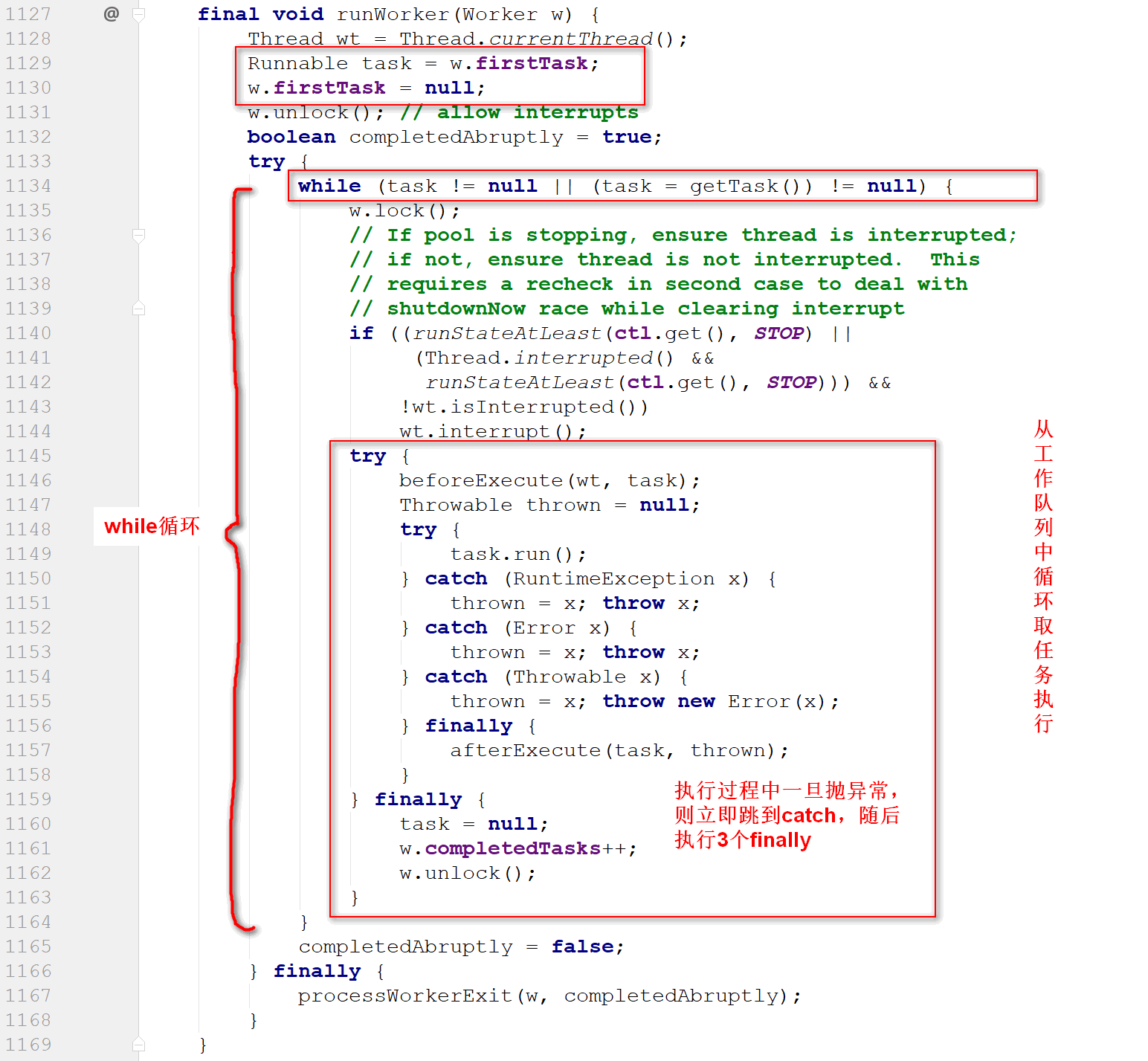Screen dimensions: 1148x1061
Task: Click line number 1140 in the gutter
Action: pyautogui.click(x=28, y=333)
